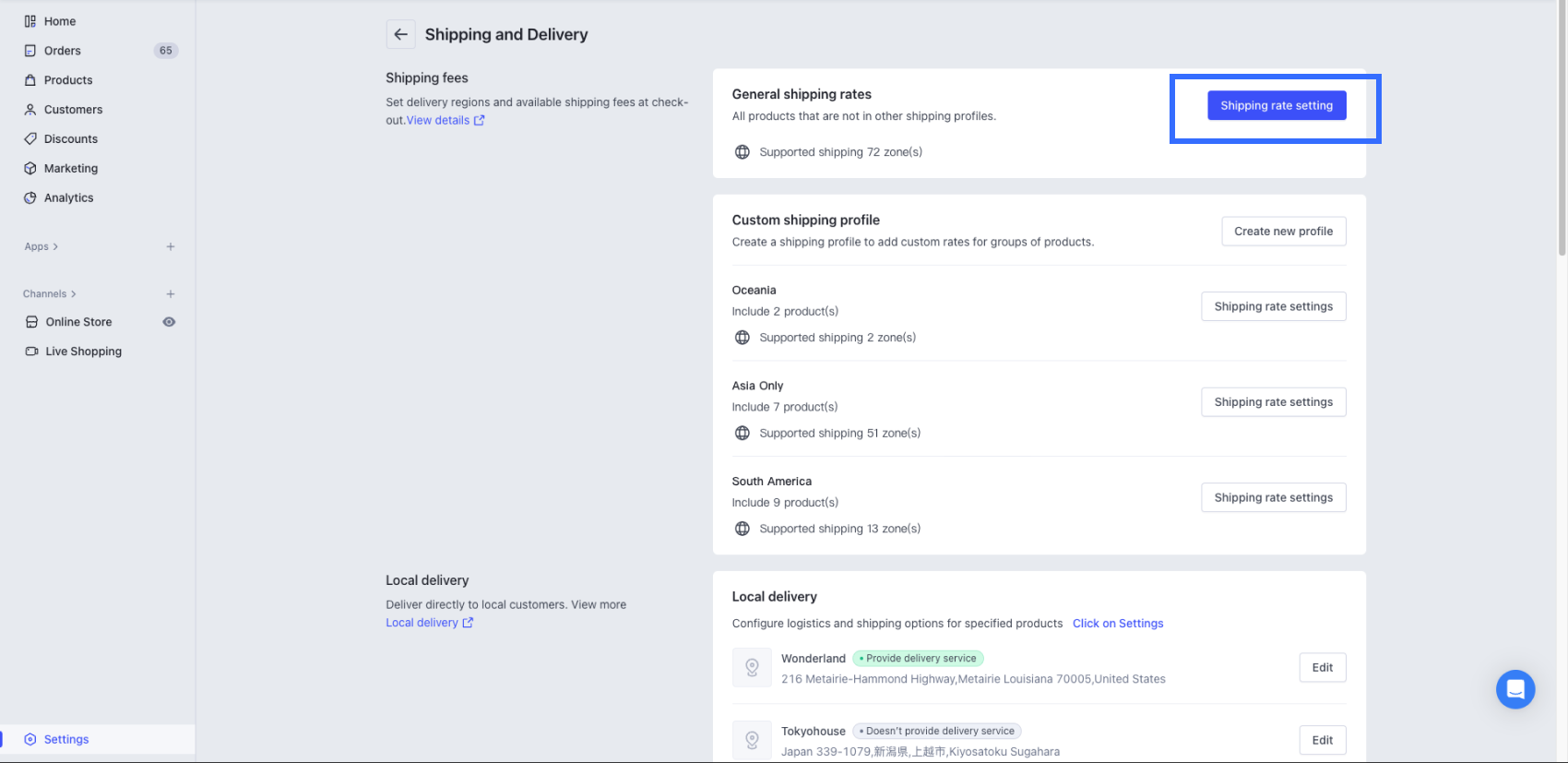Click the Wonderland location pin icon
Screen dimensions: 1568x763
pyautogui.click(x=752, y=667)
